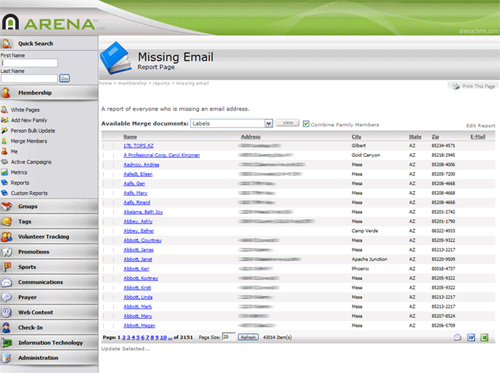Click the Me person icon
Screen dimensions: 500x373
[x=4, y=151]
